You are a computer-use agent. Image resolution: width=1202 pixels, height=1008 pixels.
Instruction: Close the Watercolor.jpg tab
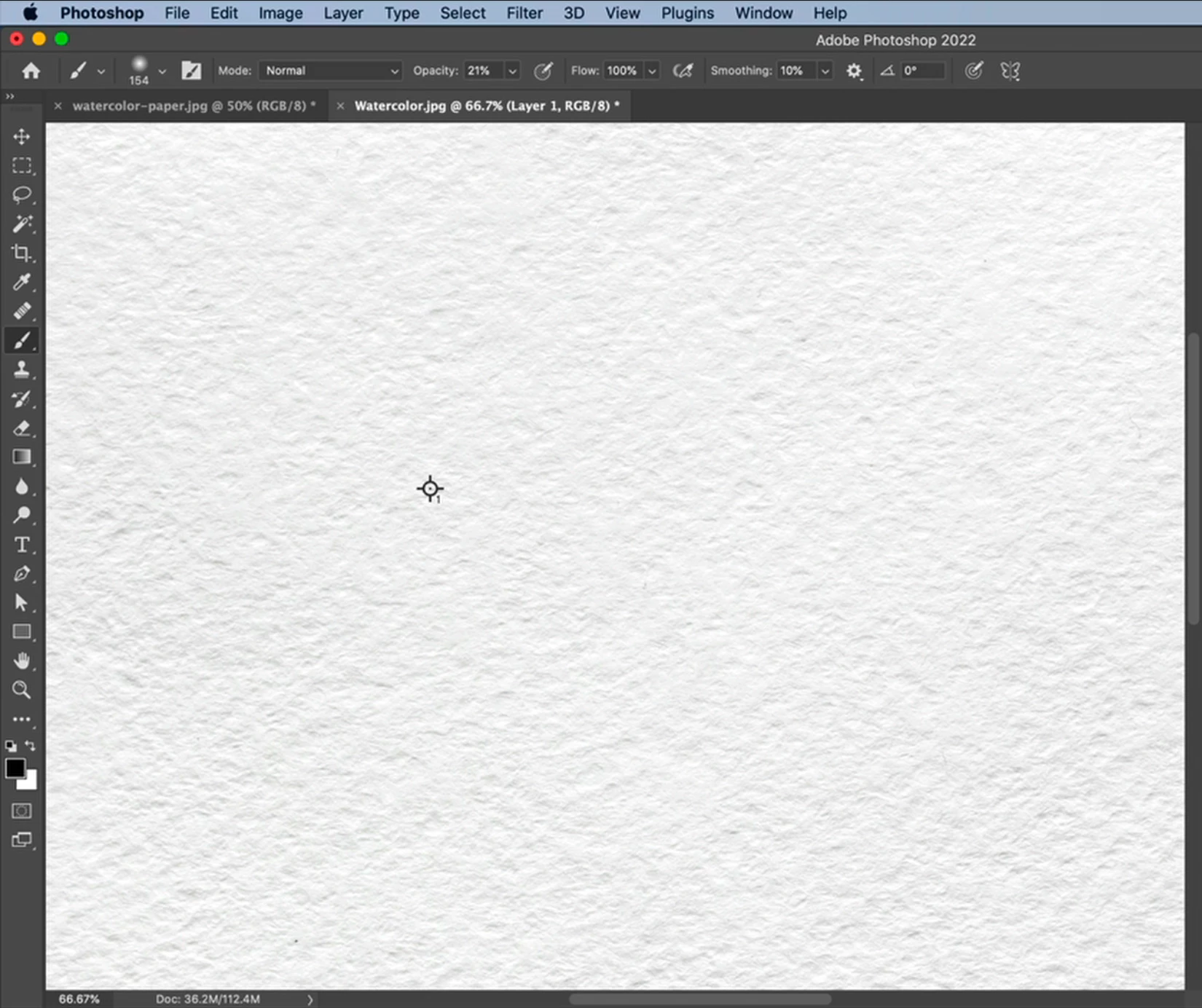point(340,106)
